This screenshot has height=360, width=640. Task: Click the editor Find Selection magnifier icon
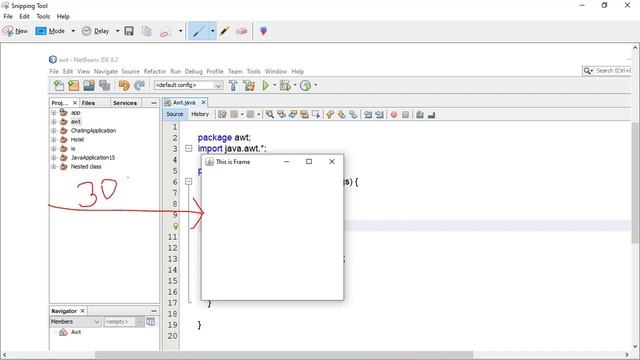[270, 115]
